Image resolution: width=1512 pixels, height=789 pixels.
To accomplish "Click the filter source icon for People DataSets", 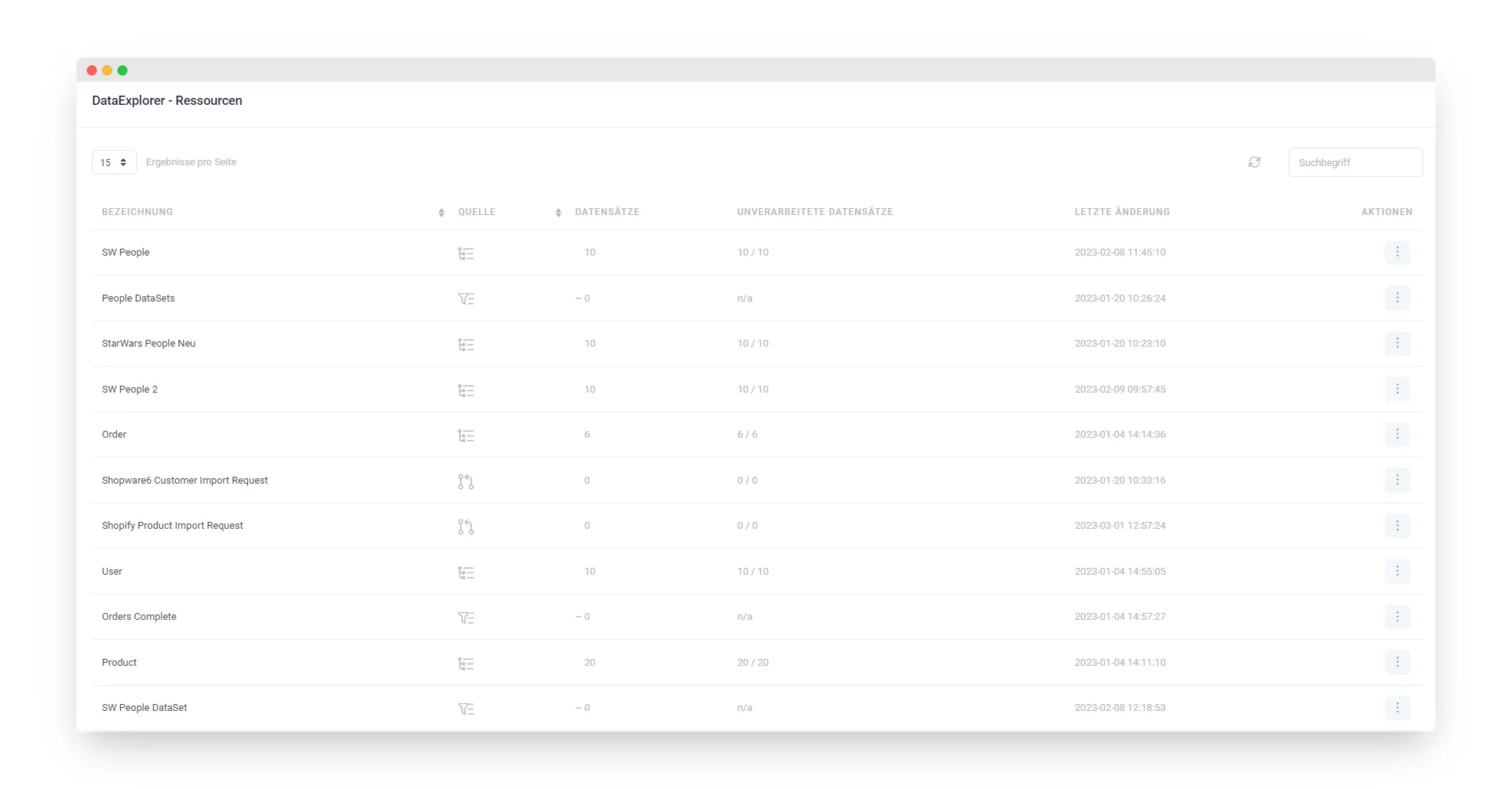I will coord(466,298).
